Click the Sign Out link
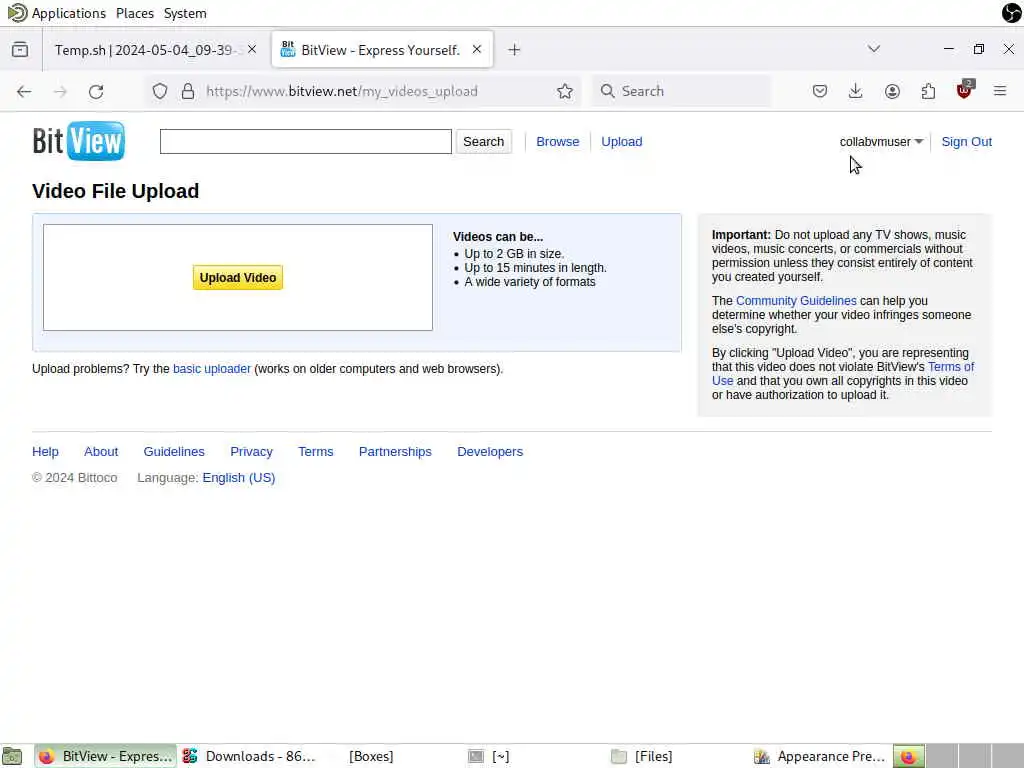 pos(967,142)
